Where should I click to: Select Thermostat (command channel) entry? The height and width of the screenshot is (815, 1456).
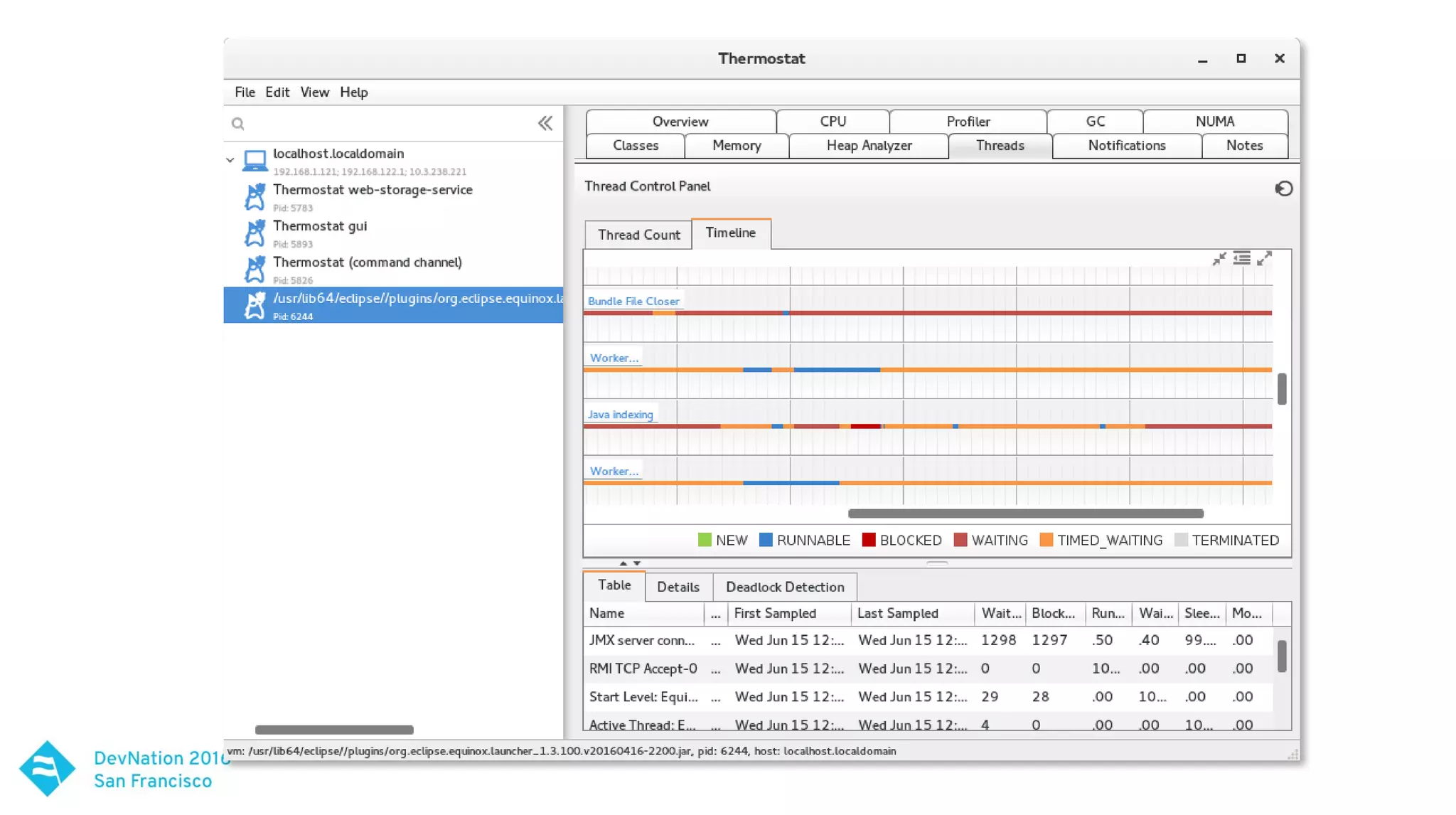pos(367,262)
